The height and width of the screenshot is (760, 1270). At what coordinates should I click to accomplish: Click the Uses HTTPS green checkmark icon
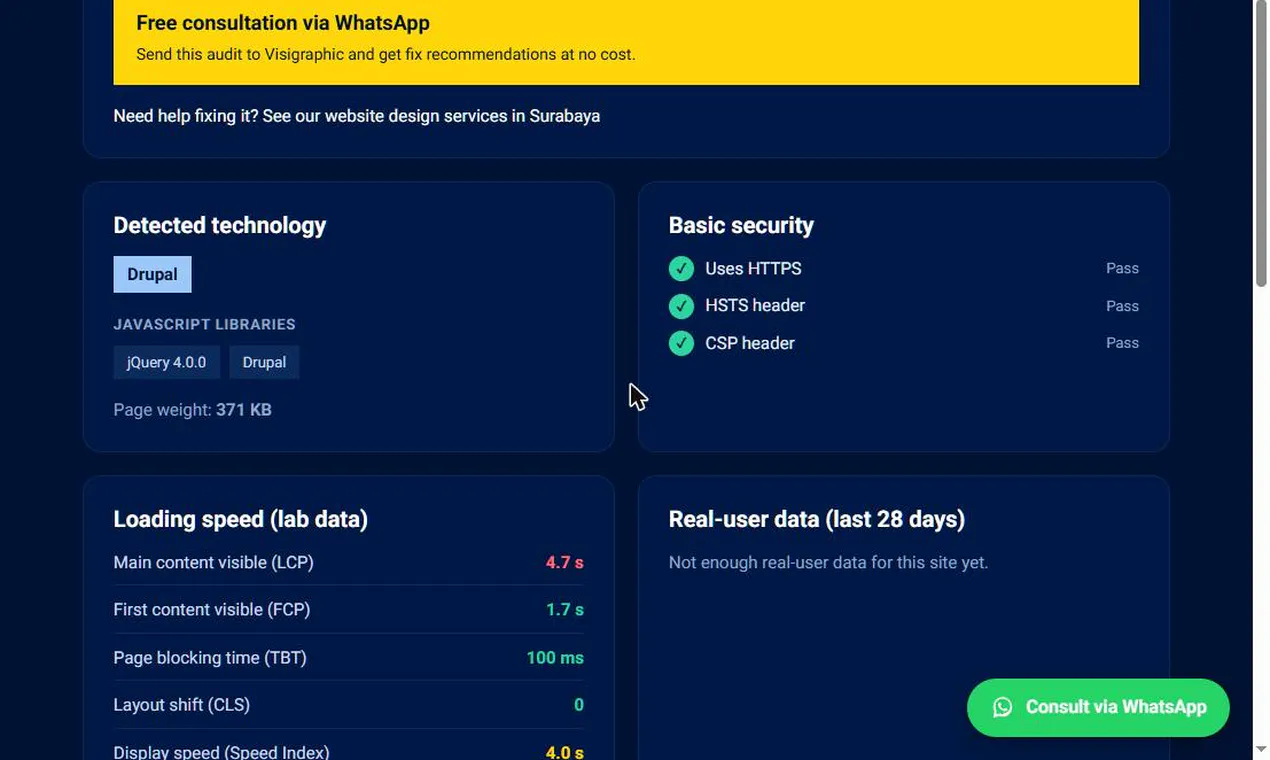pyautogui.click(x=681, y=268)
